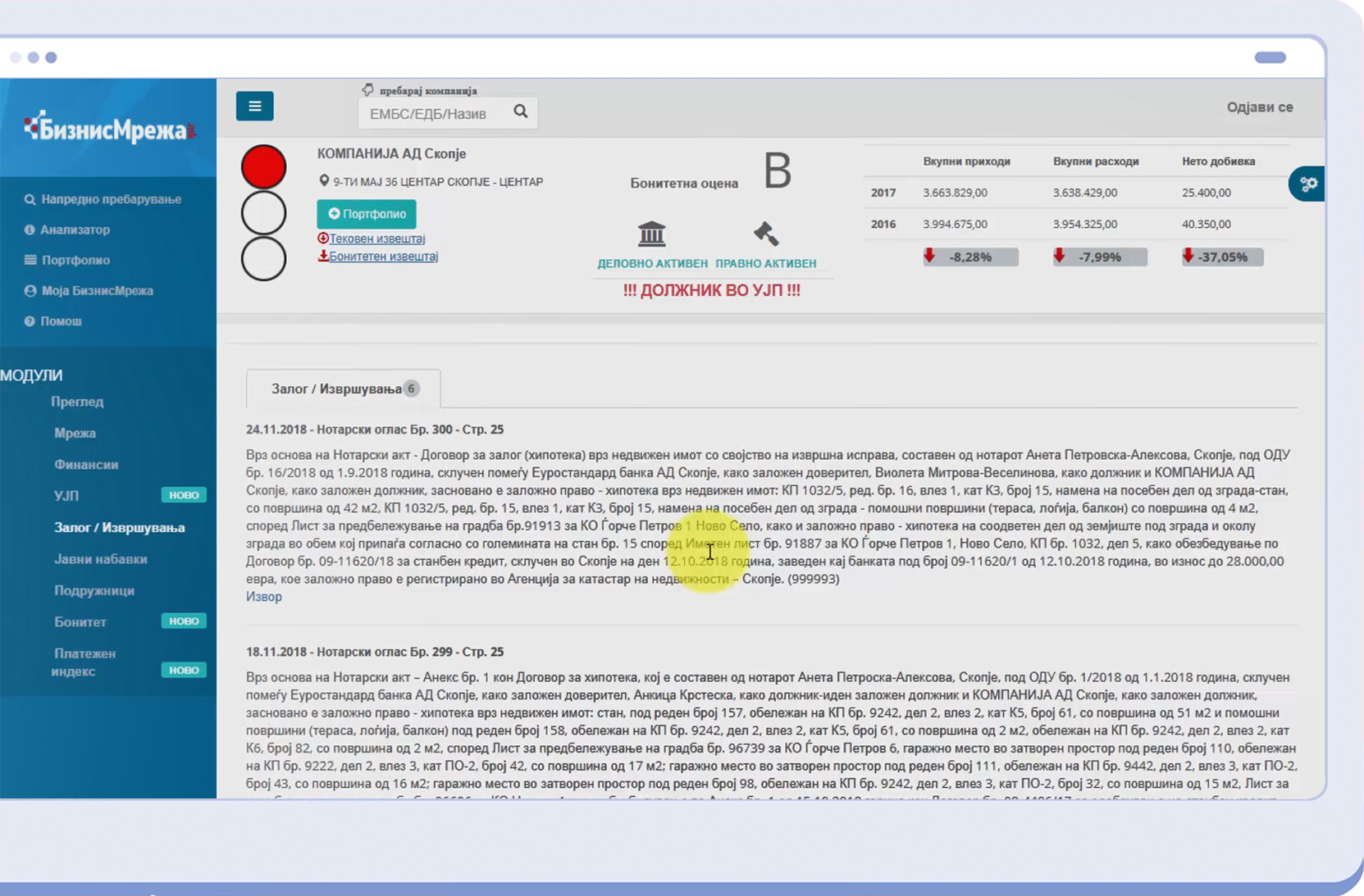Click the Вкупни расходи column header
The height and width of the screenshot is (896, 1364).
pyautogui.click(x=1096, y=161)
